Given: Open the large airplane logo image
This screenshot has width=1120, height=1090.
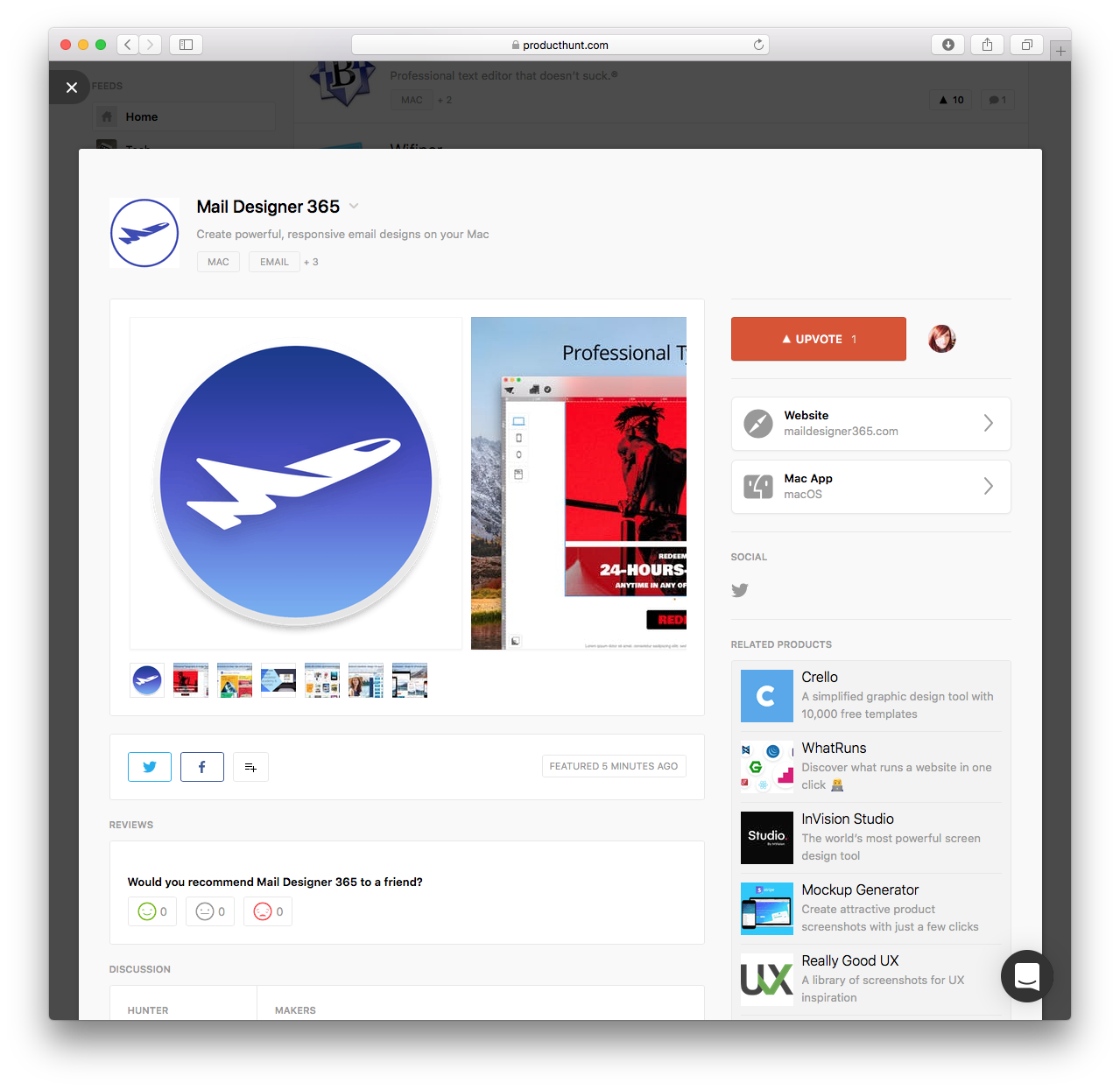Looking at the screenshot, I should coord(296,483).
